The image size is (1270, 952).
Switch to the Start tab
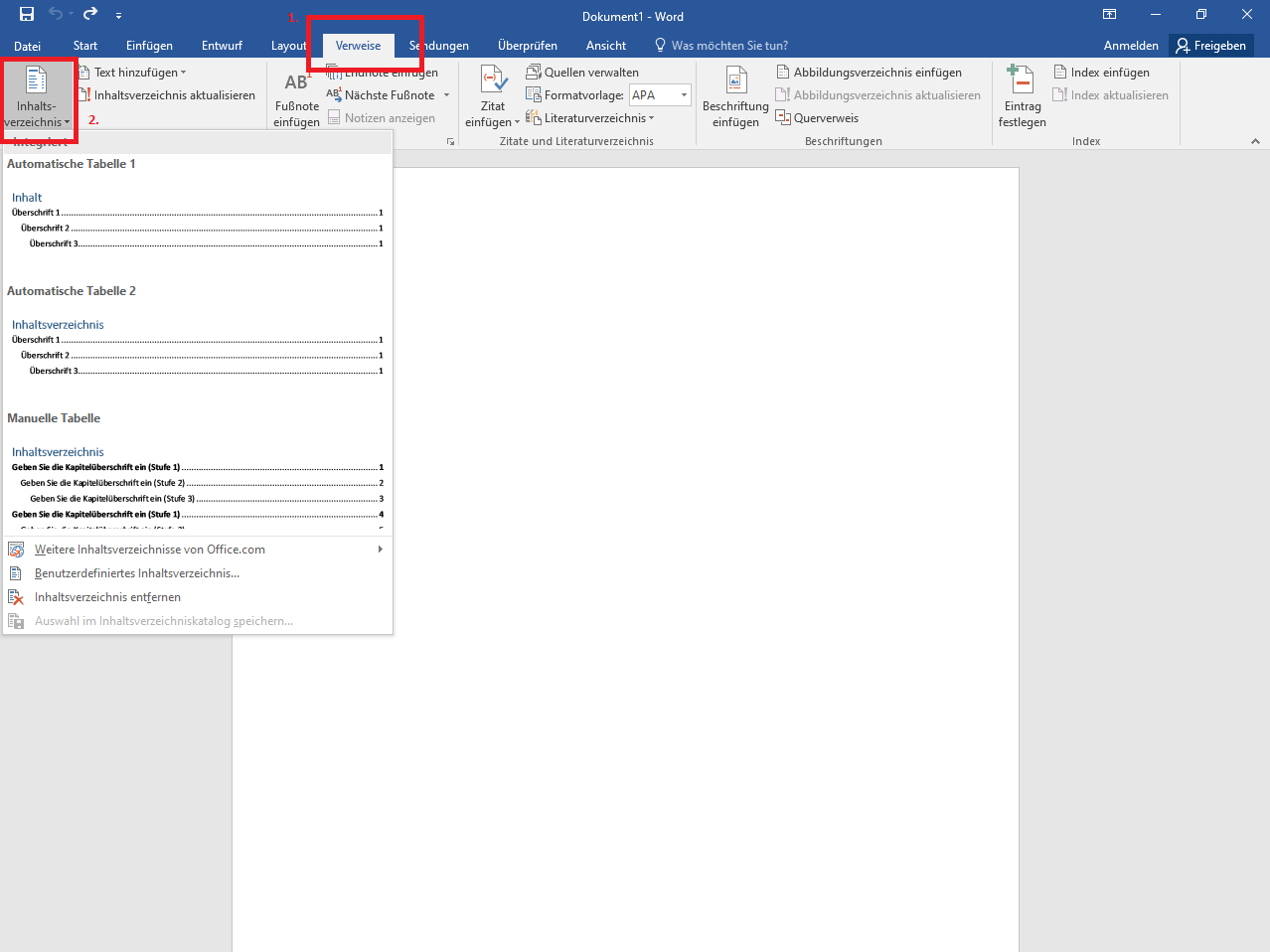click(x=85, y=46)
